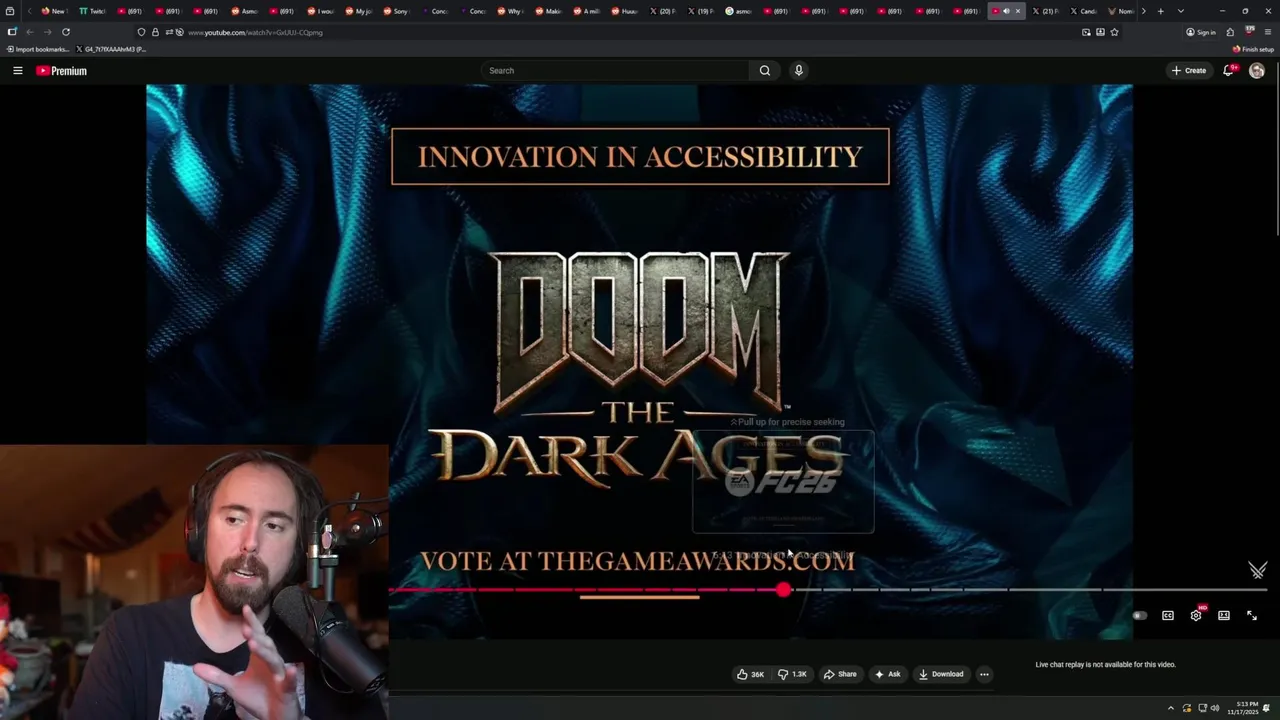
Task: Reload the page in browser toolbar
Action: [x=66, y=32]
